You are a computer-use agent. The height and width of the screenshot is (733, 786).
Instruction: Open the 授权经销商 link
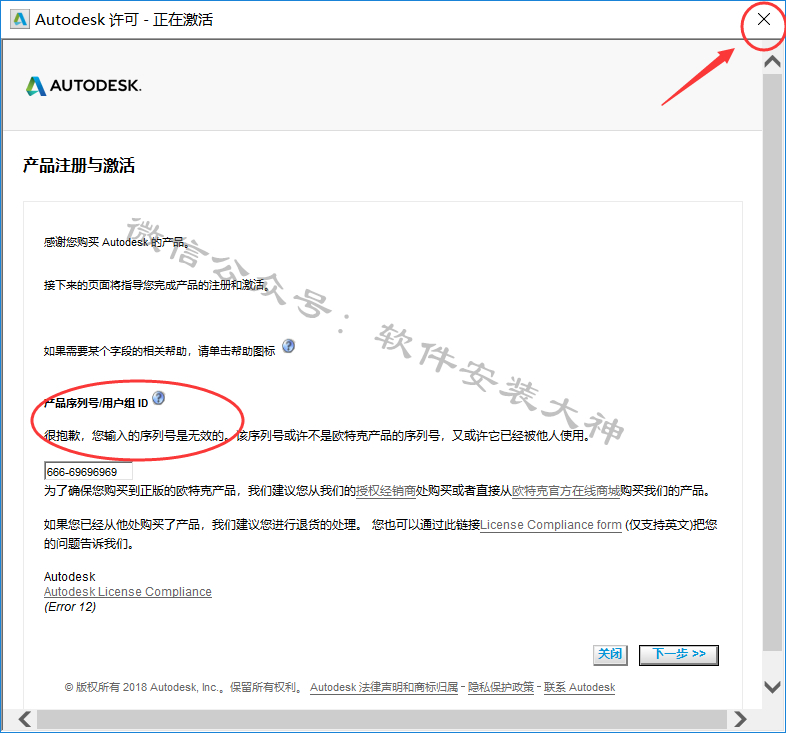tap(386, 491)
